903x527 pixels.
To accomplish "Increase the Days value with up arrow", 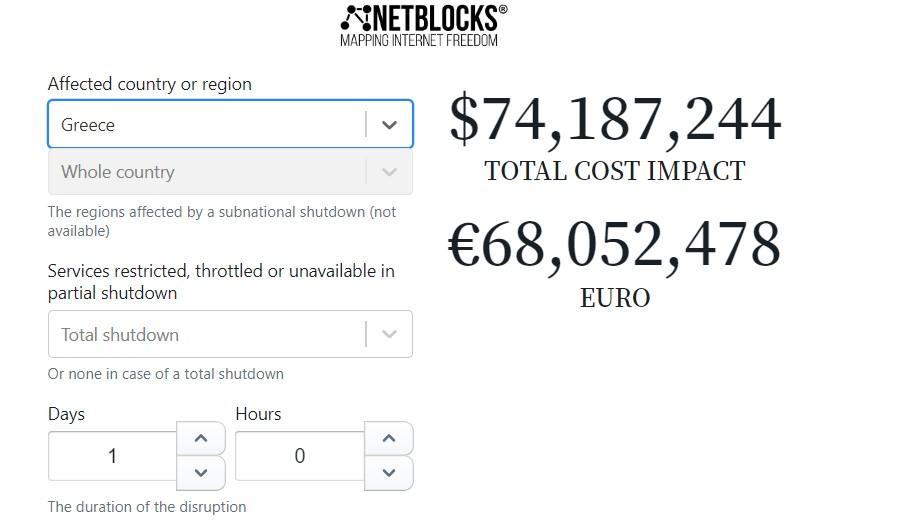I will 200,438.
